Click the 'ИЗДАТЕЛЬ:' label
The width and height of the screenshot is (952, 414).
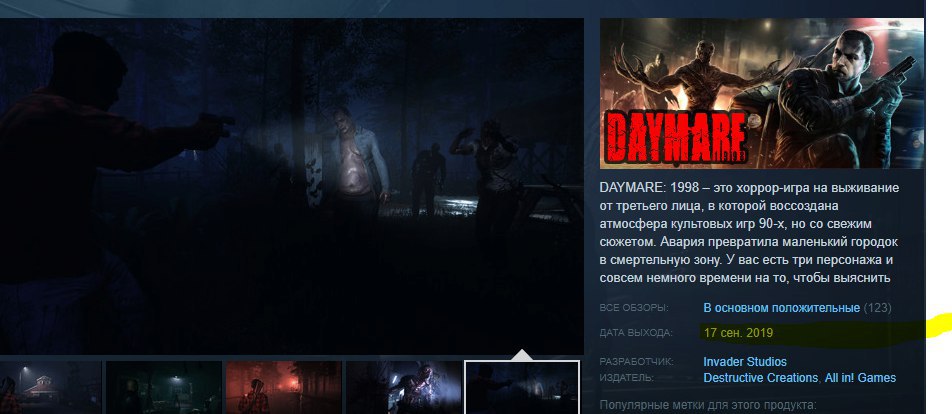click(x=627, y=378)
